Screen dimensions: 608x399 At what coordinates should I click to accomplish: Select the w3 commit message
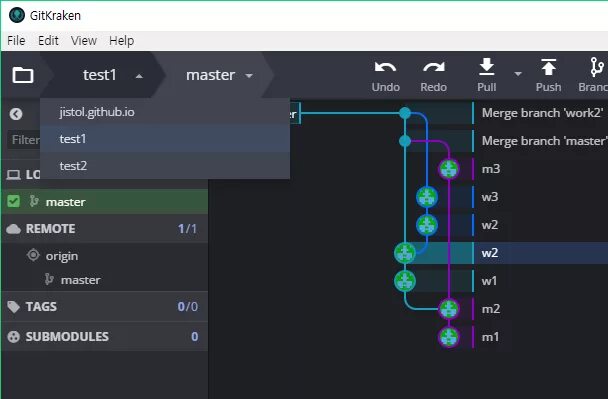pos(490,197)
